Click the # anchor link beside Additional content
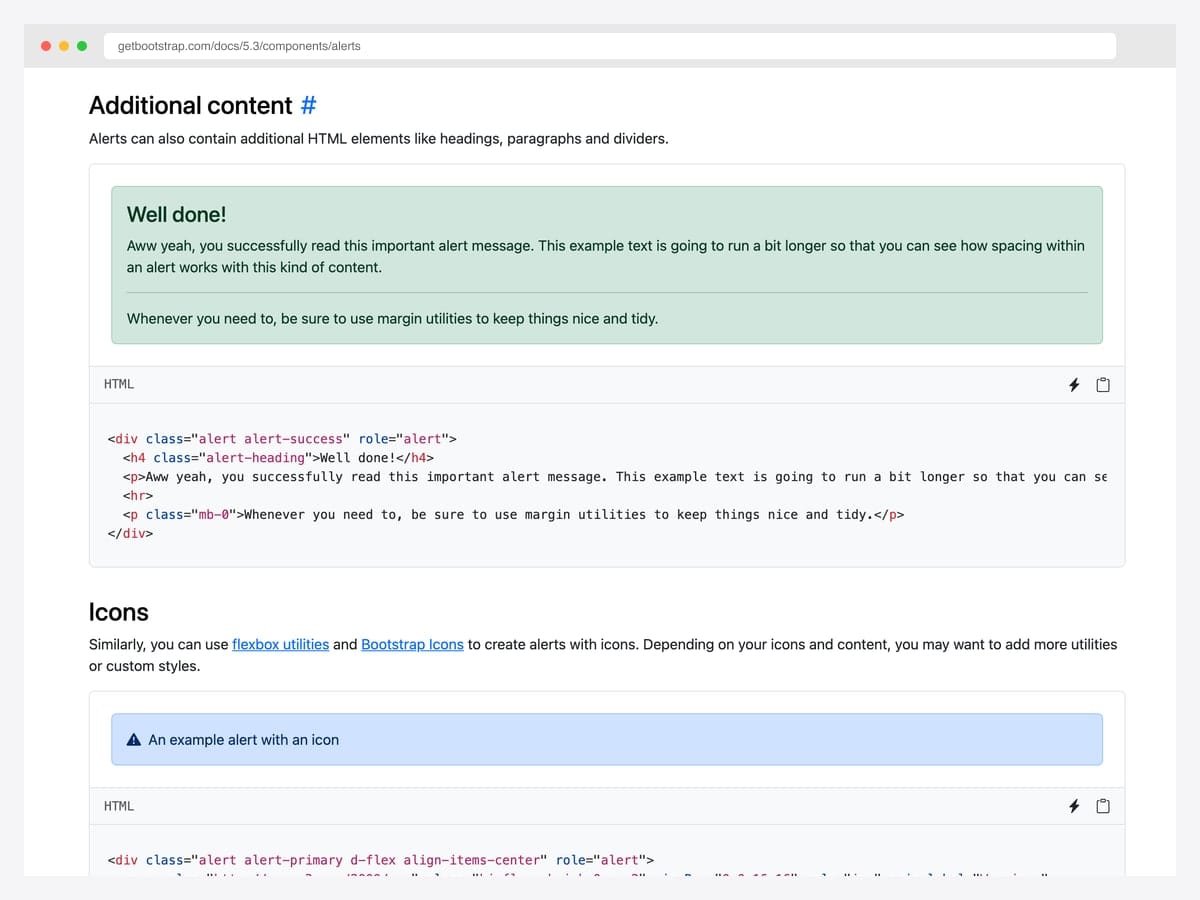This screenshot has width=1200, height=900. pyautogui.click(x=308, y=105)
